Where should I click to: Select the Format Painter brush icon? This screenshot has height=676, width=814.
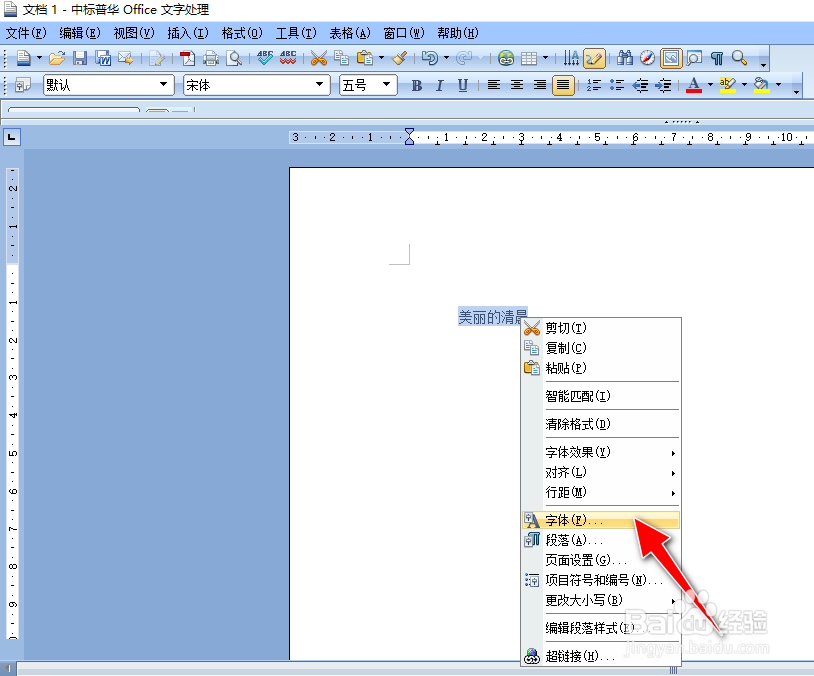point(396,59)
